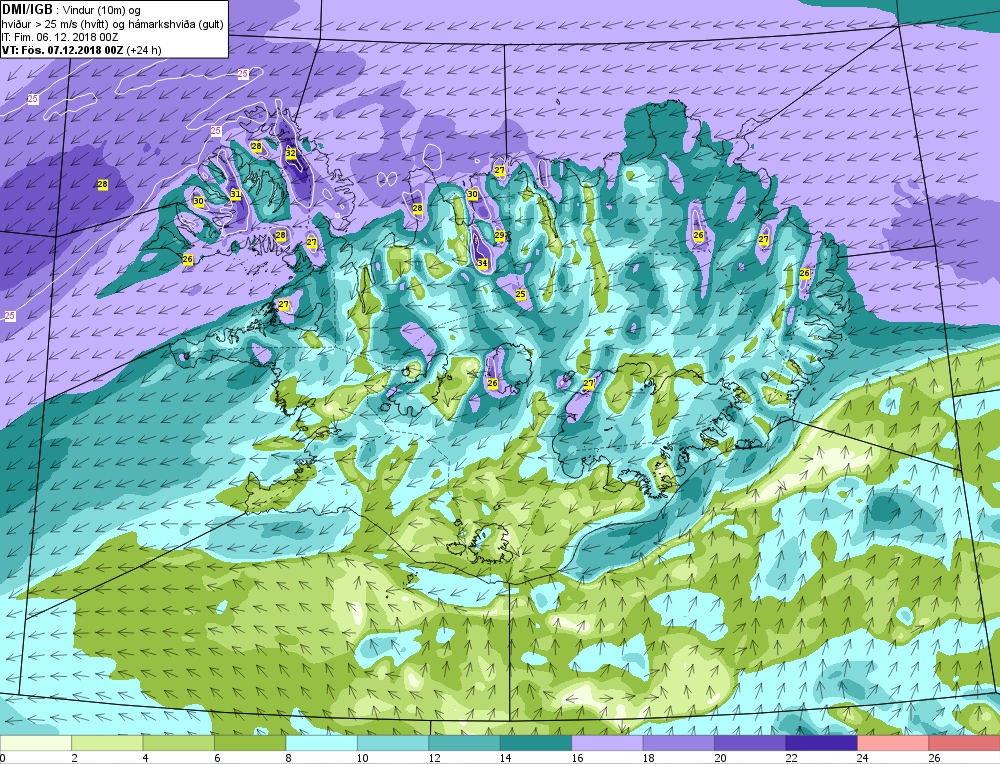Click the teal 12–14 m/s legend swatch
The width and height of the screenshot is (1000, 764).
click(x=464, y=743)
